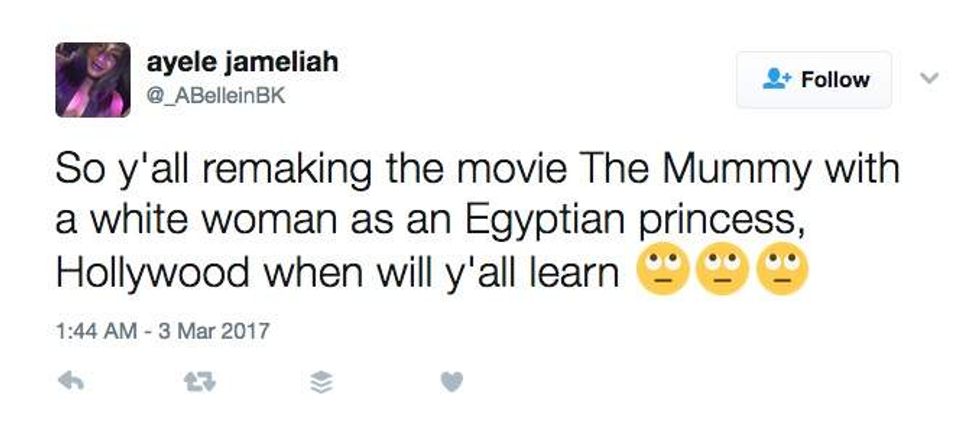Click the middle eye-roll emoji
Screen dimensions: 980x445
722,272
